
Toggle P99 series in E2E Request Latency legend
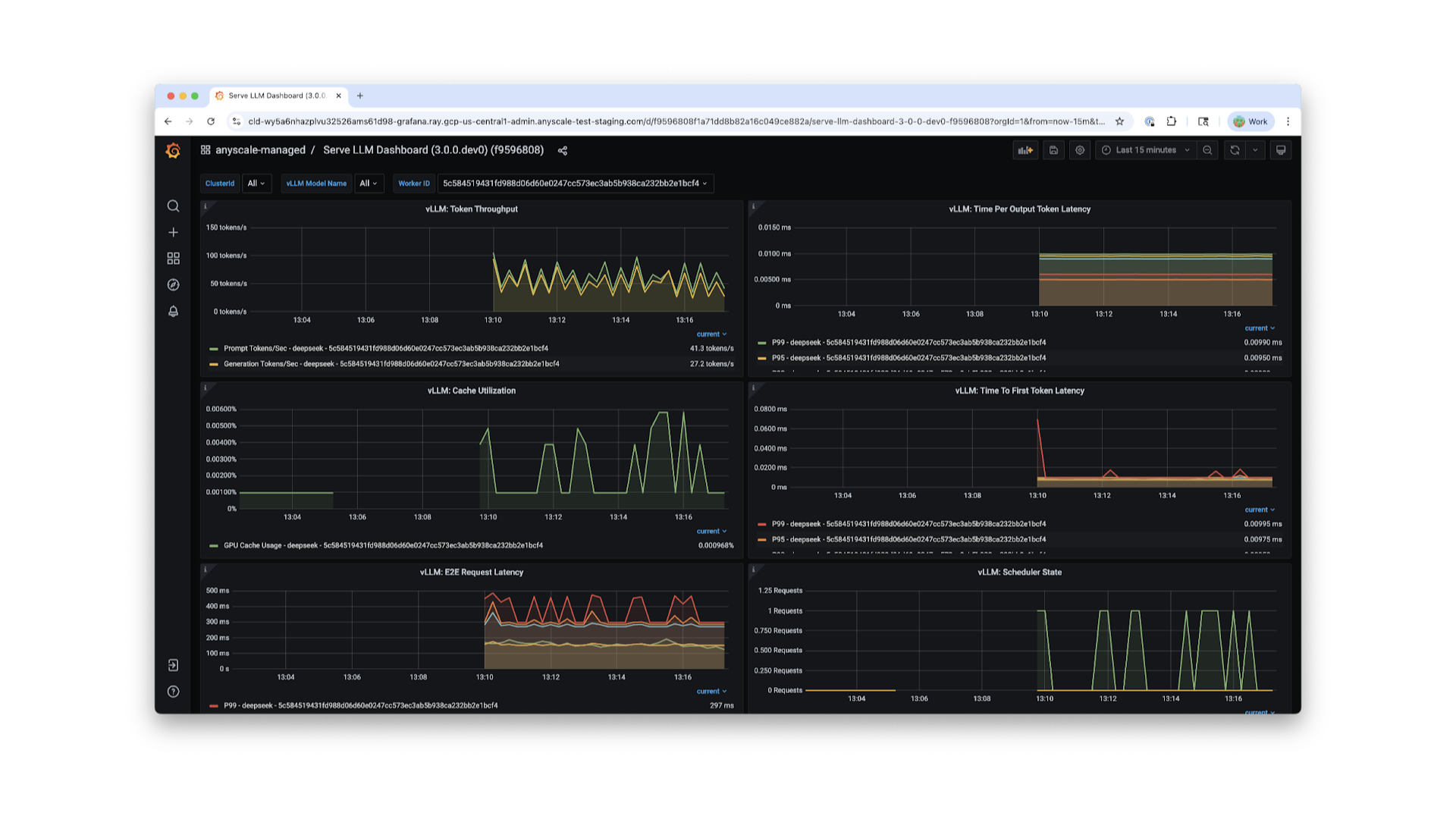(361, 705)
